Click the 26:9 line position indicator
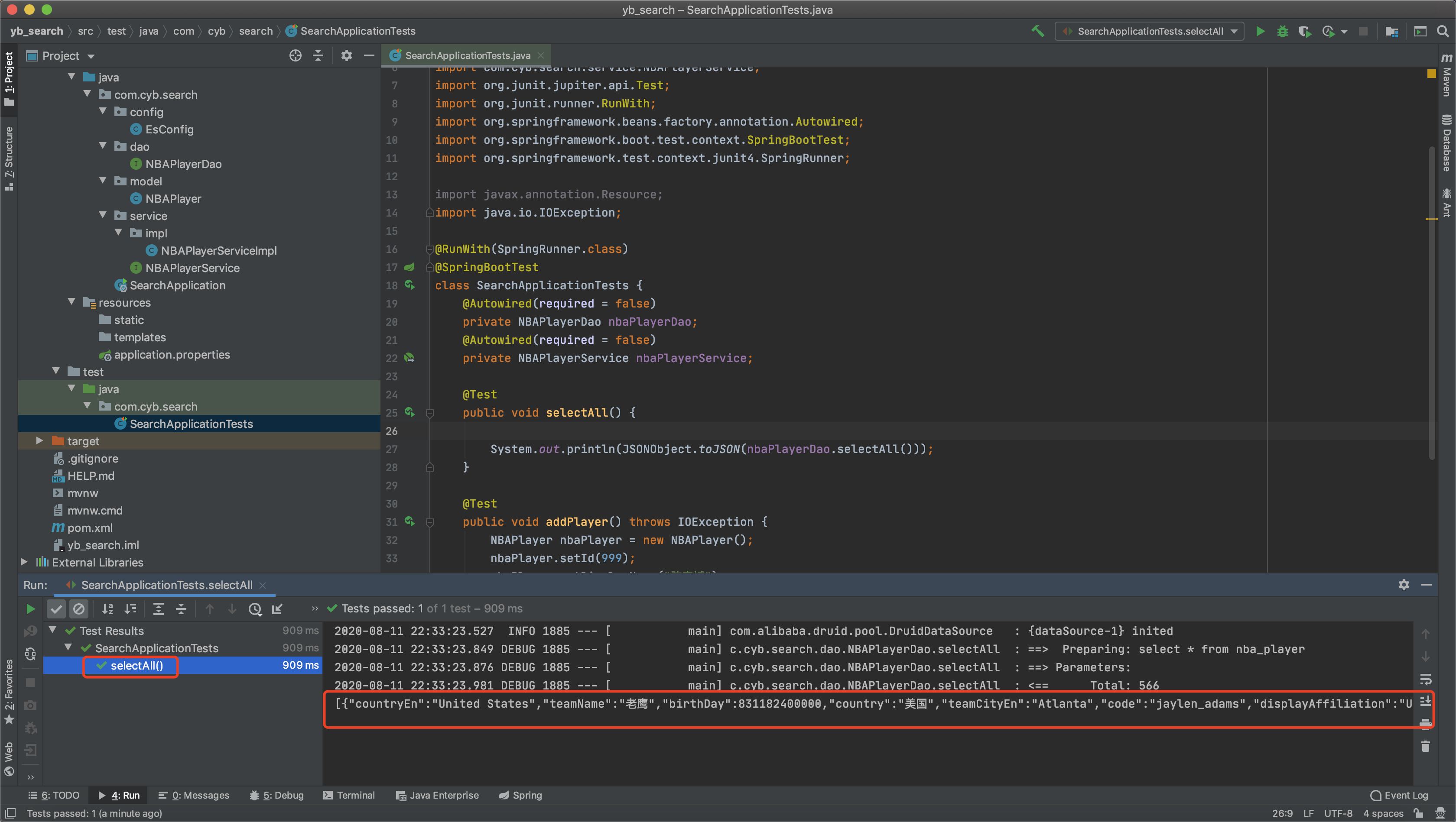This screenshot has height=822, width=1456. click(x=1282, y=813)
